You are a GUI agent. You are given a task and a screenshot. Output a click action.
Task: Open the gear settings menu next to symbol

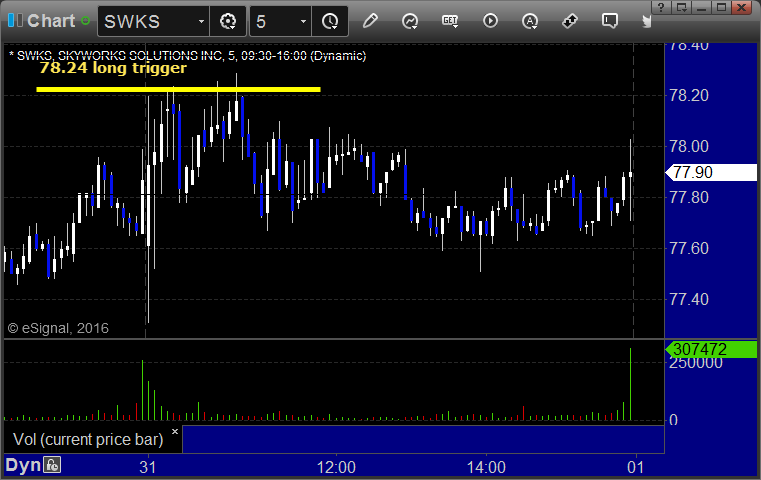click(x=228, y=21)
